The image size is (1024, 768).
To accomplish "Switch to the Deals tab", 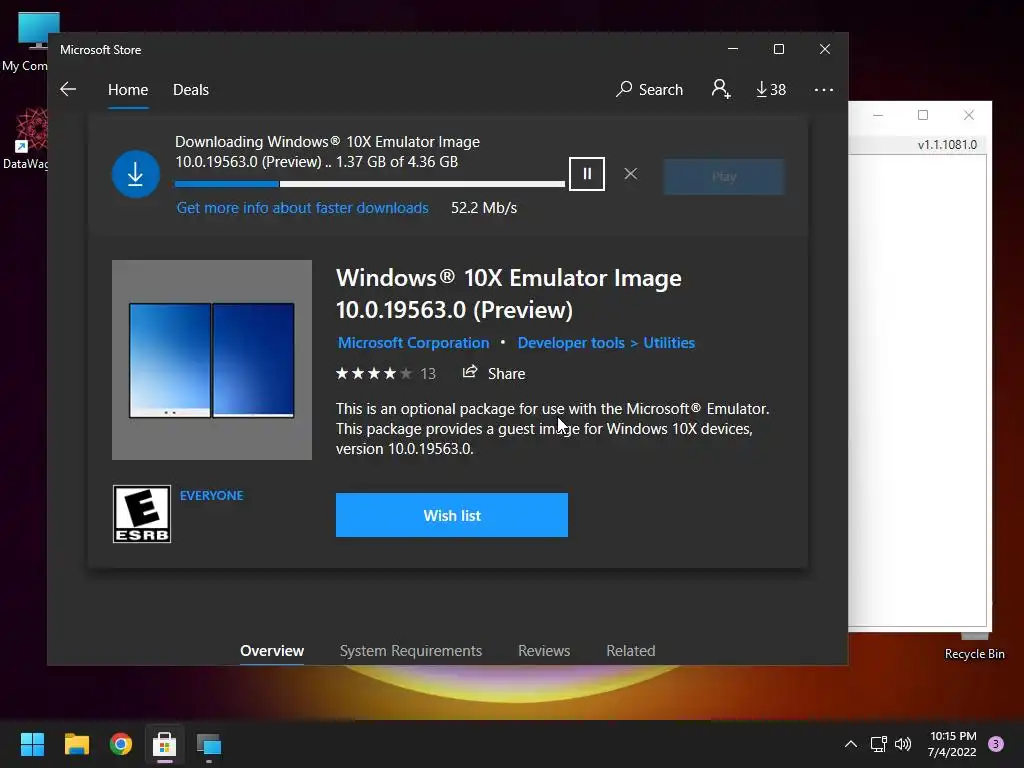I will click(191, 89).
